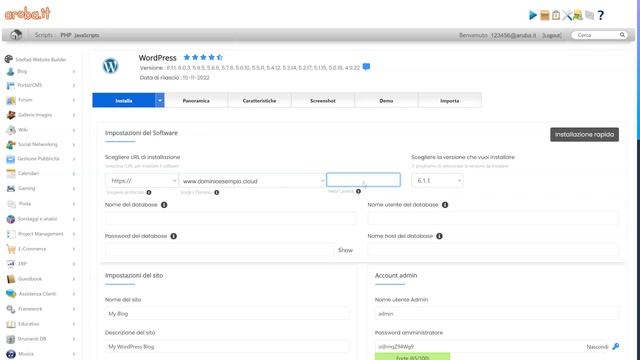This screenshot has height=360, width=640.
Task: Click the Musica category icon
Action: pos(11,354)
